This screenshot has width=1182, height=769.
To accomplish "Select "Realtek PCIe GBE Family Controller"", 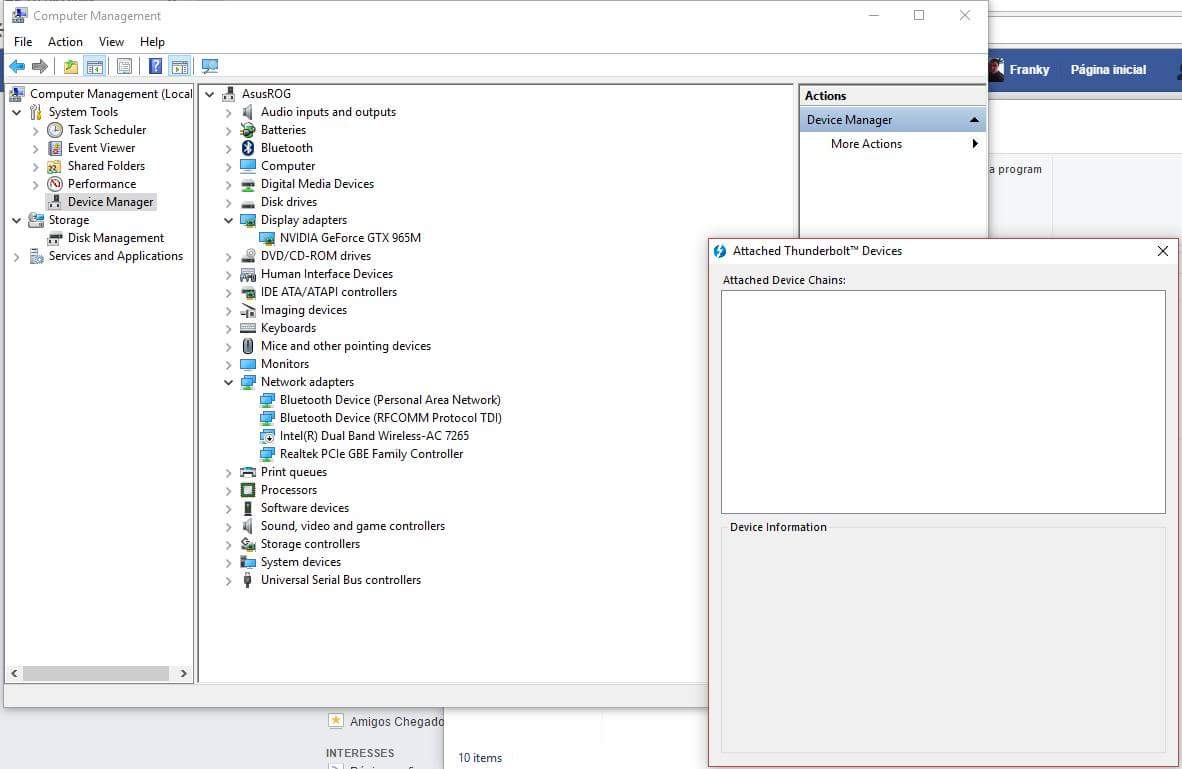I will click(x=371, y=454).
